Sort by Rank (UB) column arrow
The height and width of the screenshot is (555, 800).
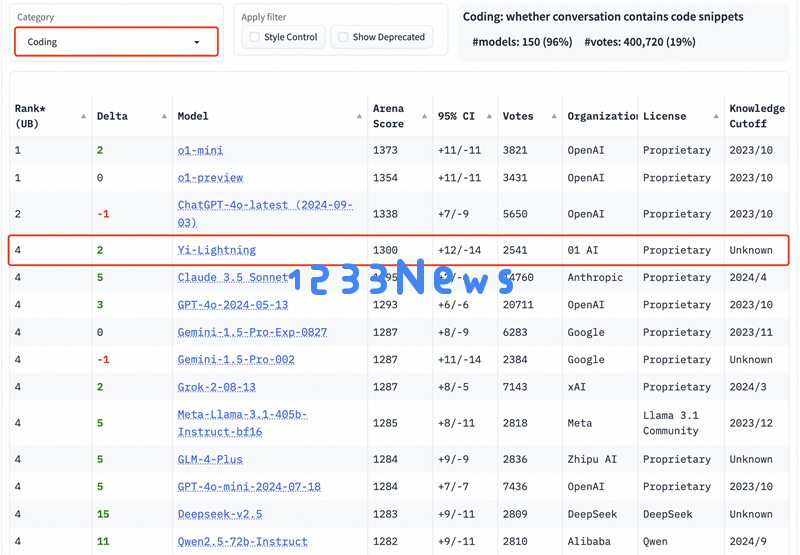tap(83, 116)
